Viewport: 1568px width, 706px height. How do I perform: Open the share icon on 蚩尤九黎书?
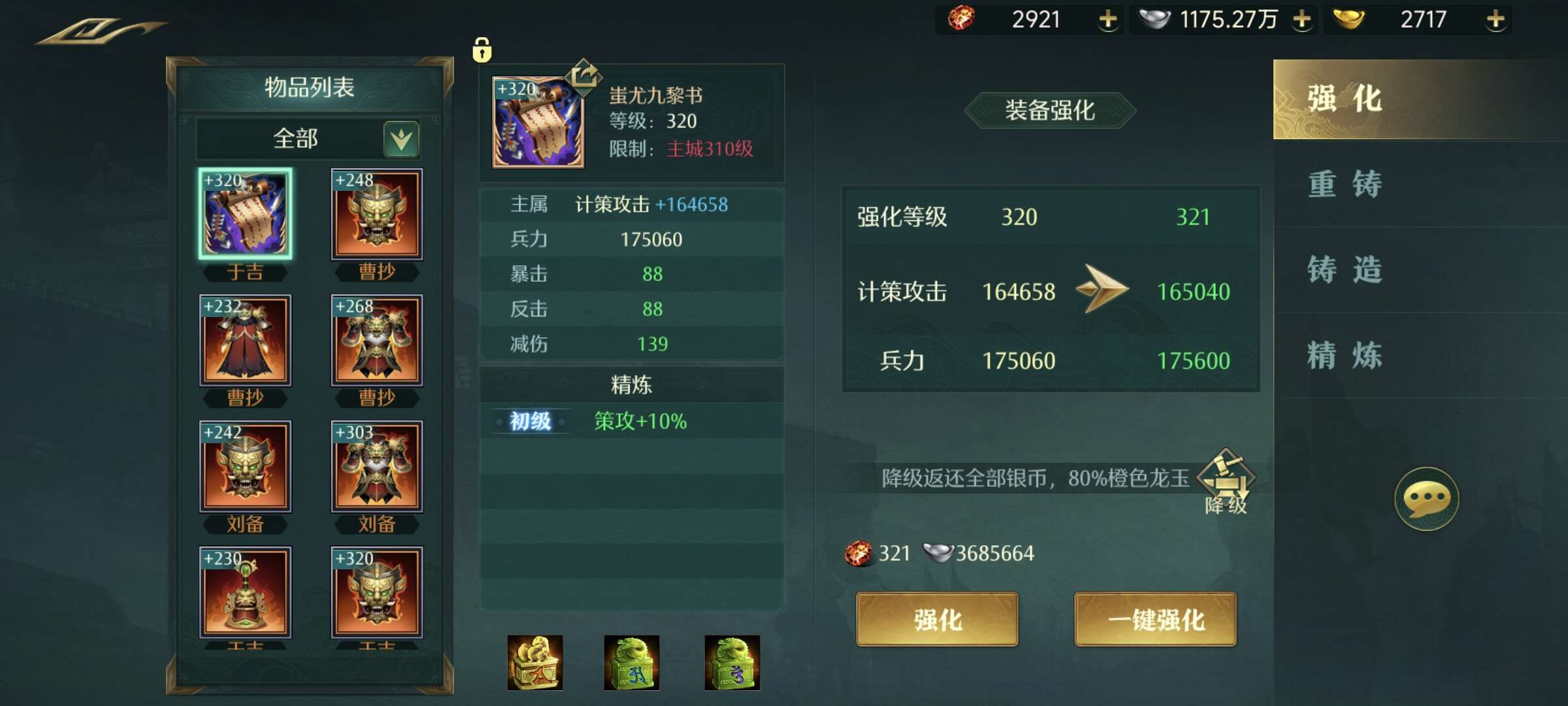point(583,75)
